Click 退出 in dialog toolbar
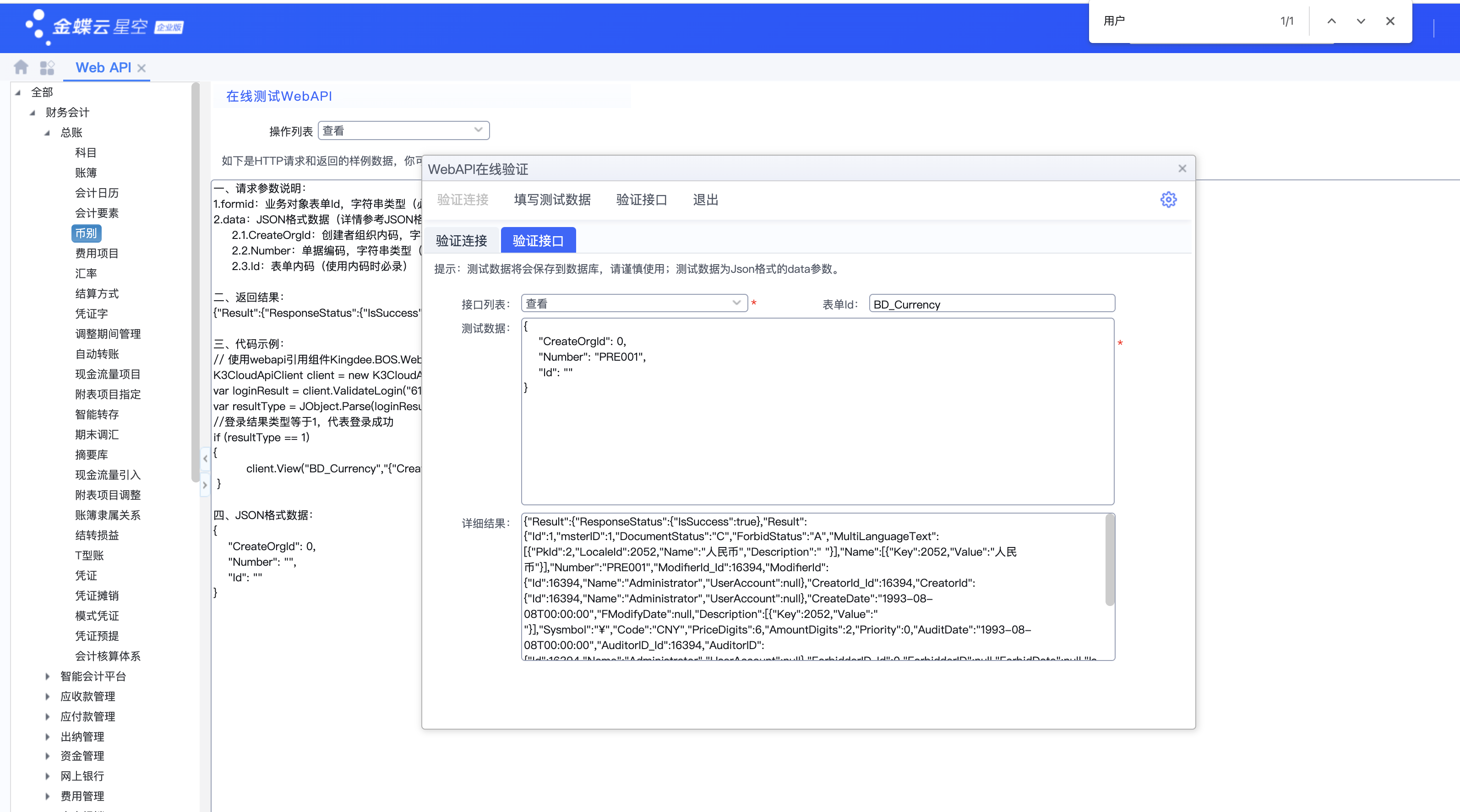Image resolution: width=1460 pixels, height=812 pixels. (705, 200)
